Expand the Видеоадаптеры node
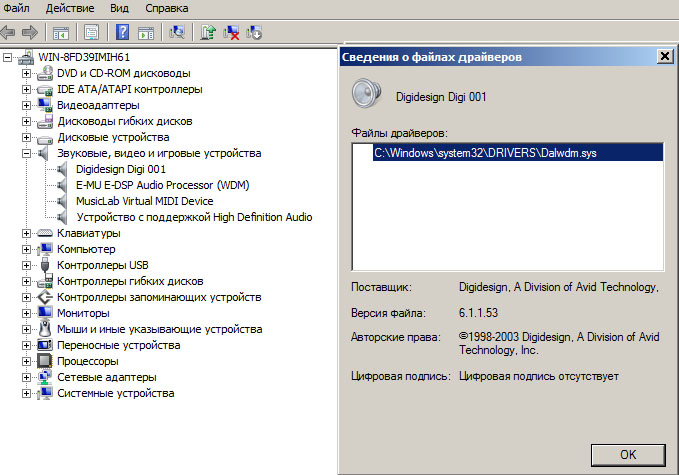Viewport: 679px width, 475px height. click(26, 105)
